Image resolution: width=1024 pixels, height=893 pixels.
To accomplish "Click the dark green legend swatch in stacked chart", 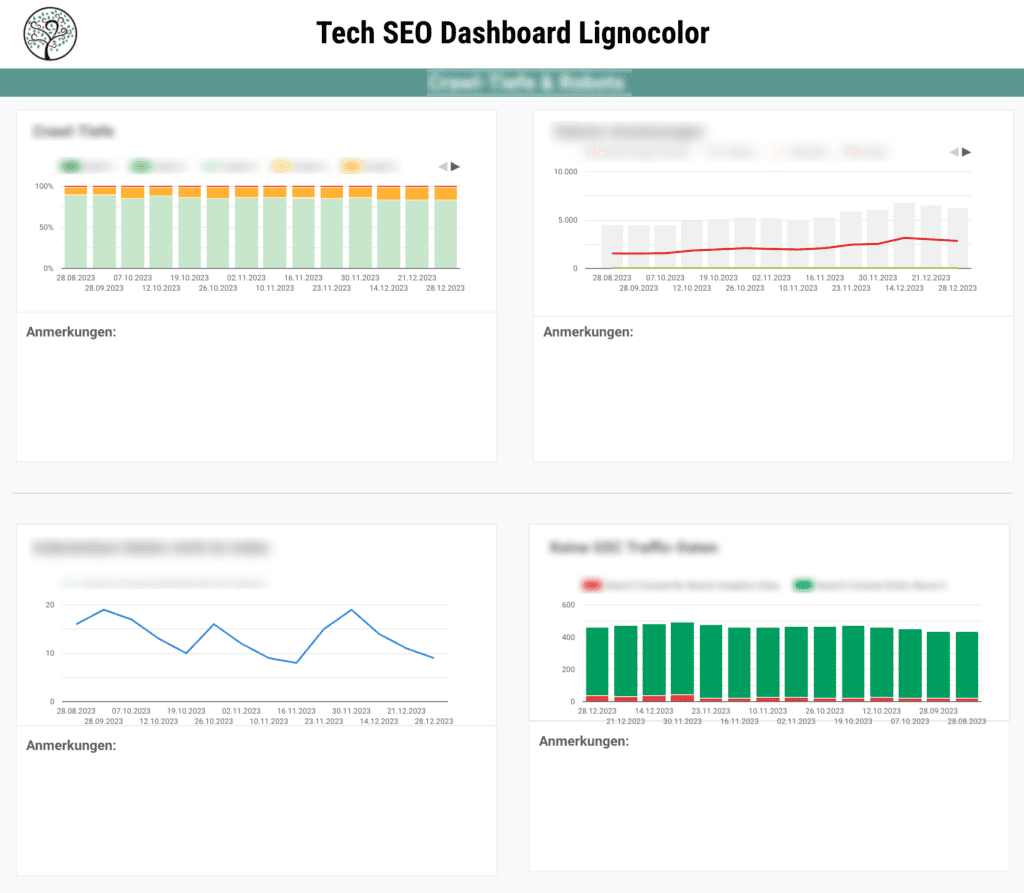I will pos(70,167).
